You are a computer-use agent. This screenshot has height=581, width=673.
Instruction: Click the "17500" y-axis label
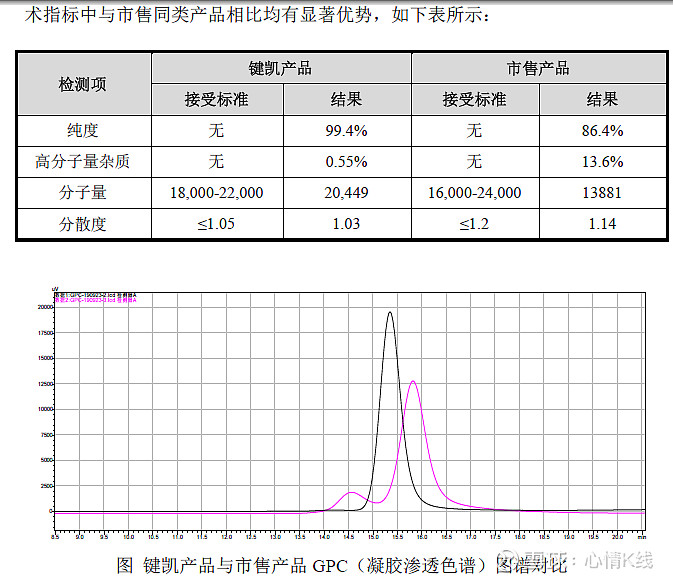(45, 333)
